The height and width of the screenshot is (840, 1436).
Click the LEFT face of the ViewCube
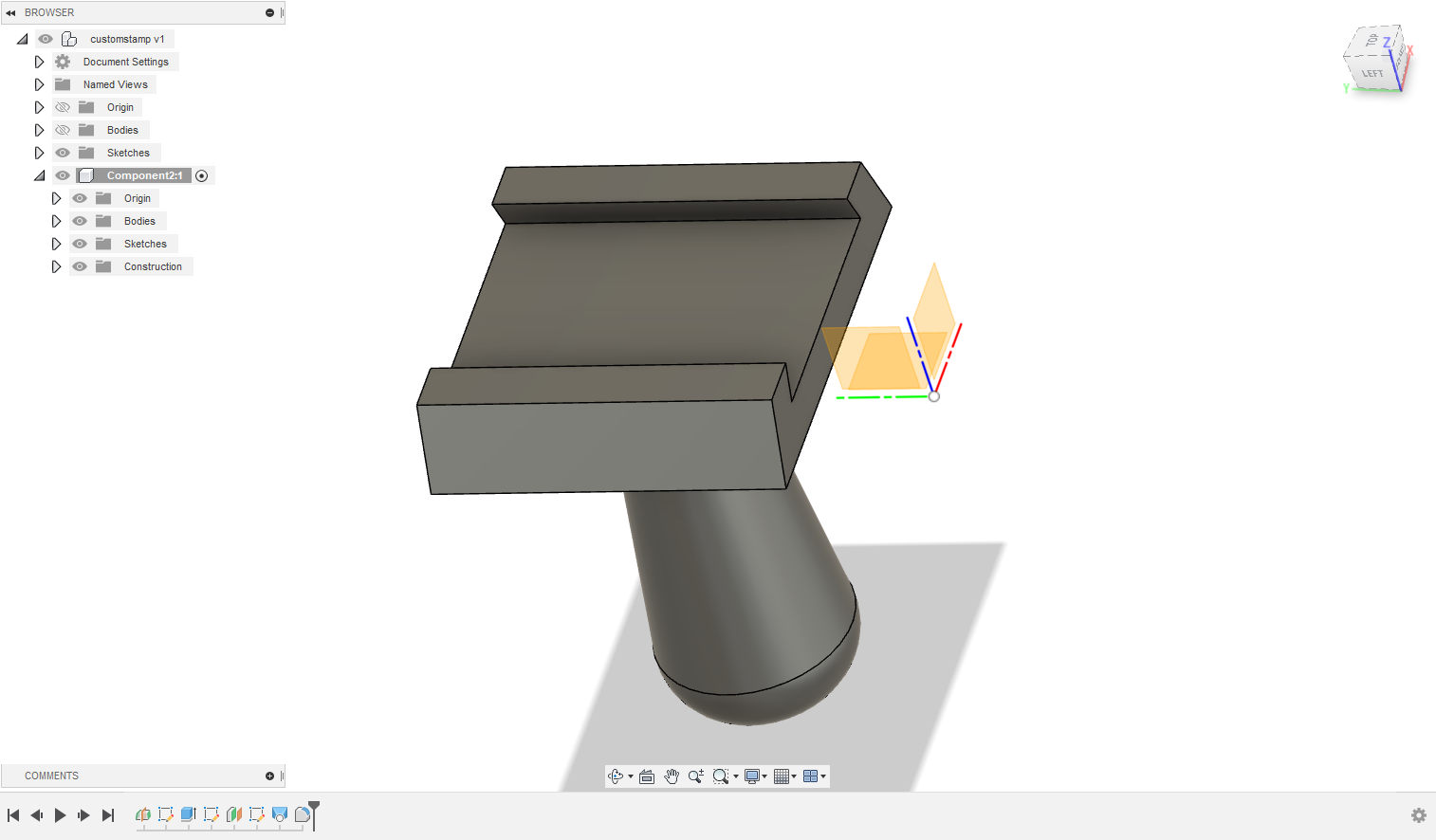(1372, 73)
